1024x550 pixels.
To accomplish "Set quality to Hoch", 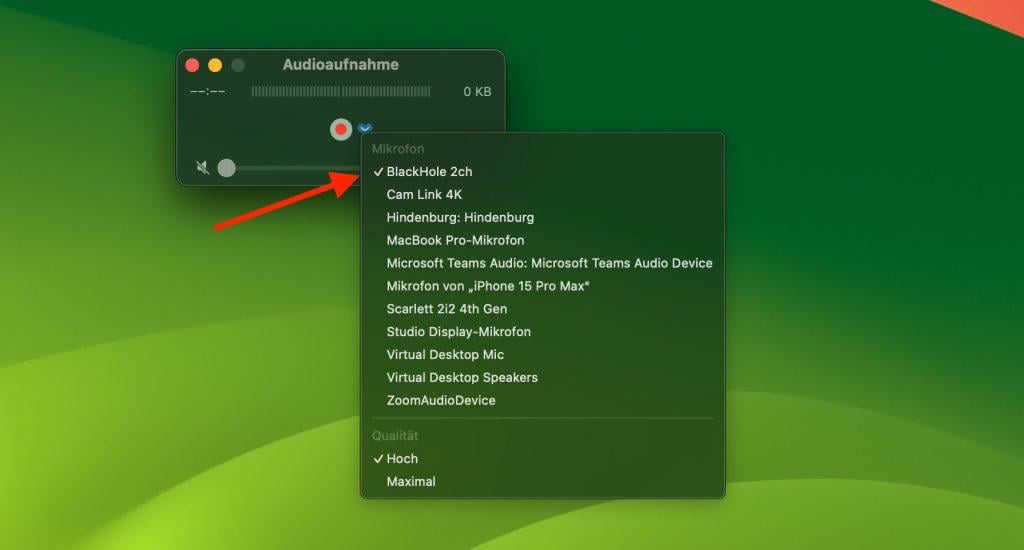I will [x=543, y=459].
